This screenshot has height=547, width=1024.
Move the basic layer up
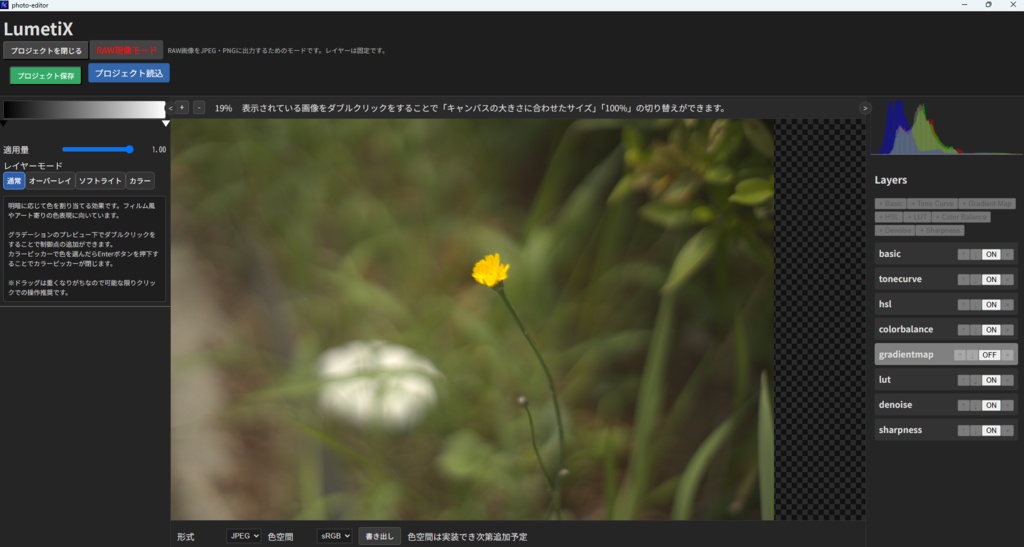963,255
